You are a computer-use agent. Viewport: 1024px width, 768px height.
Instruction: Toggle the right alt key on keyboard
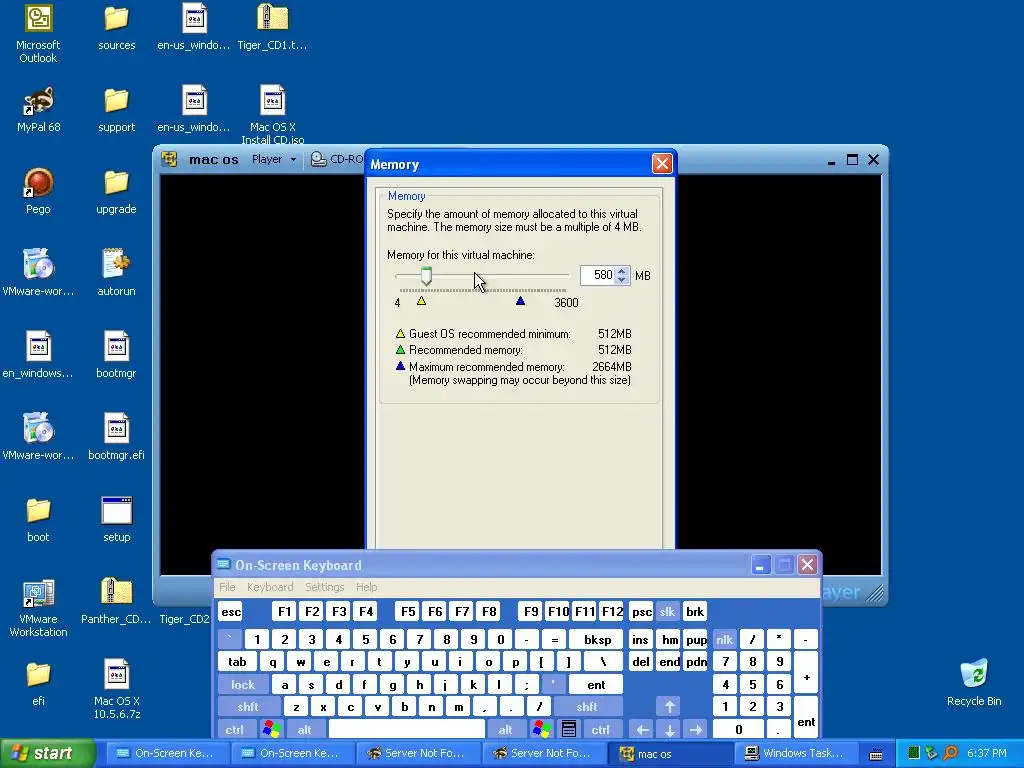pos(505,729)
